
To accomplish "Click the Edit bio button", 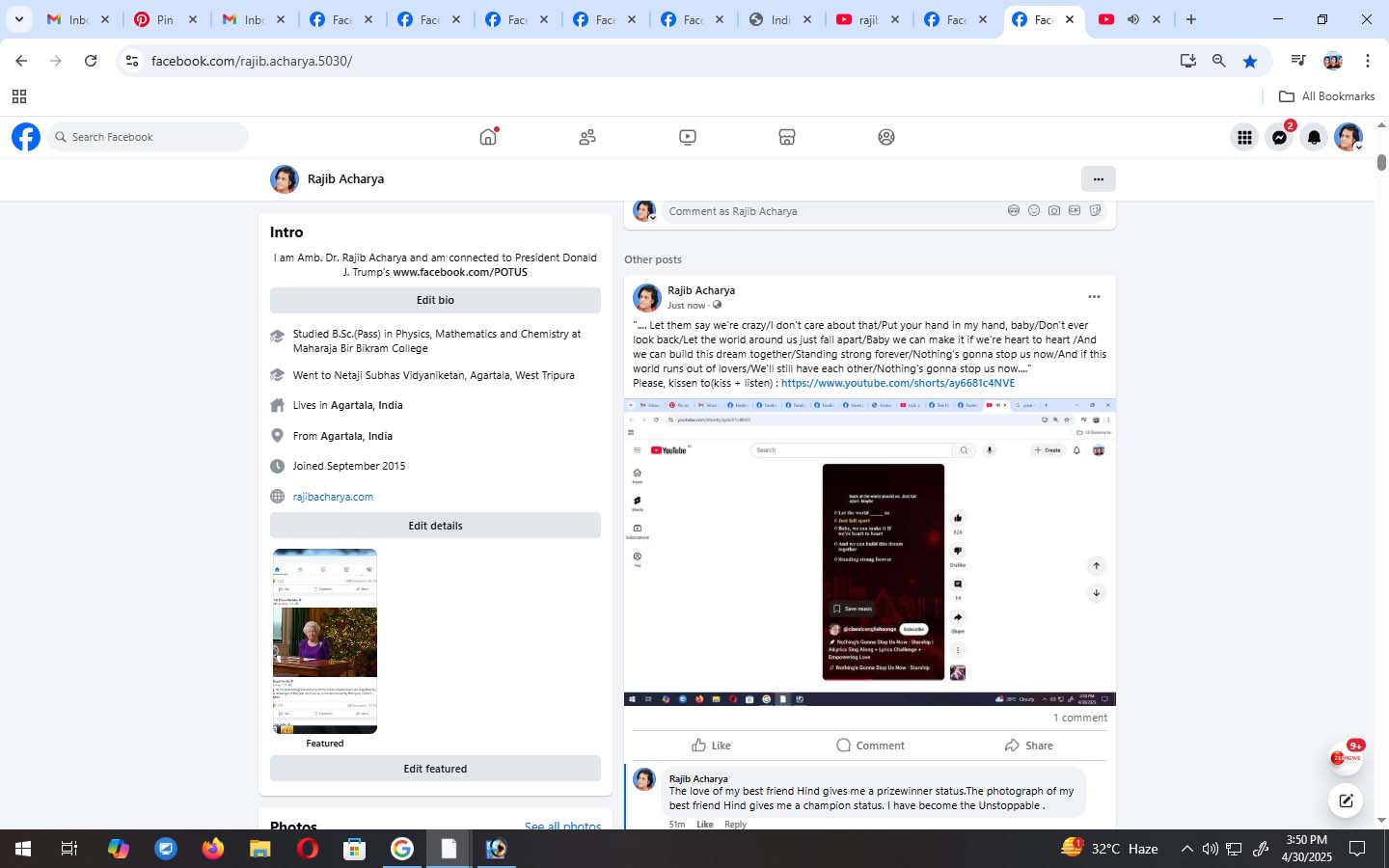I will [435, 300].
